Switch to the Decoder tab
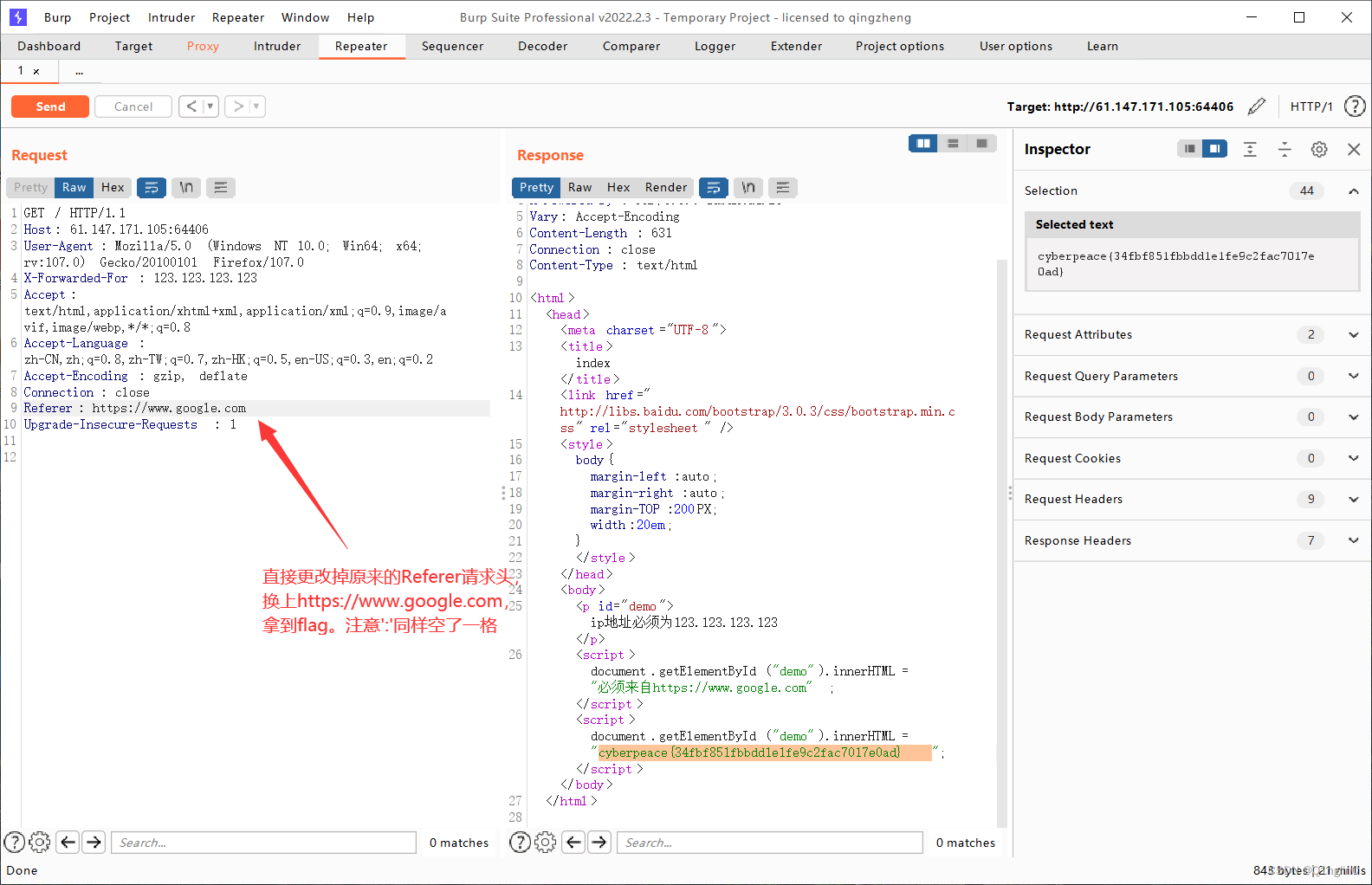 [542, 46]
